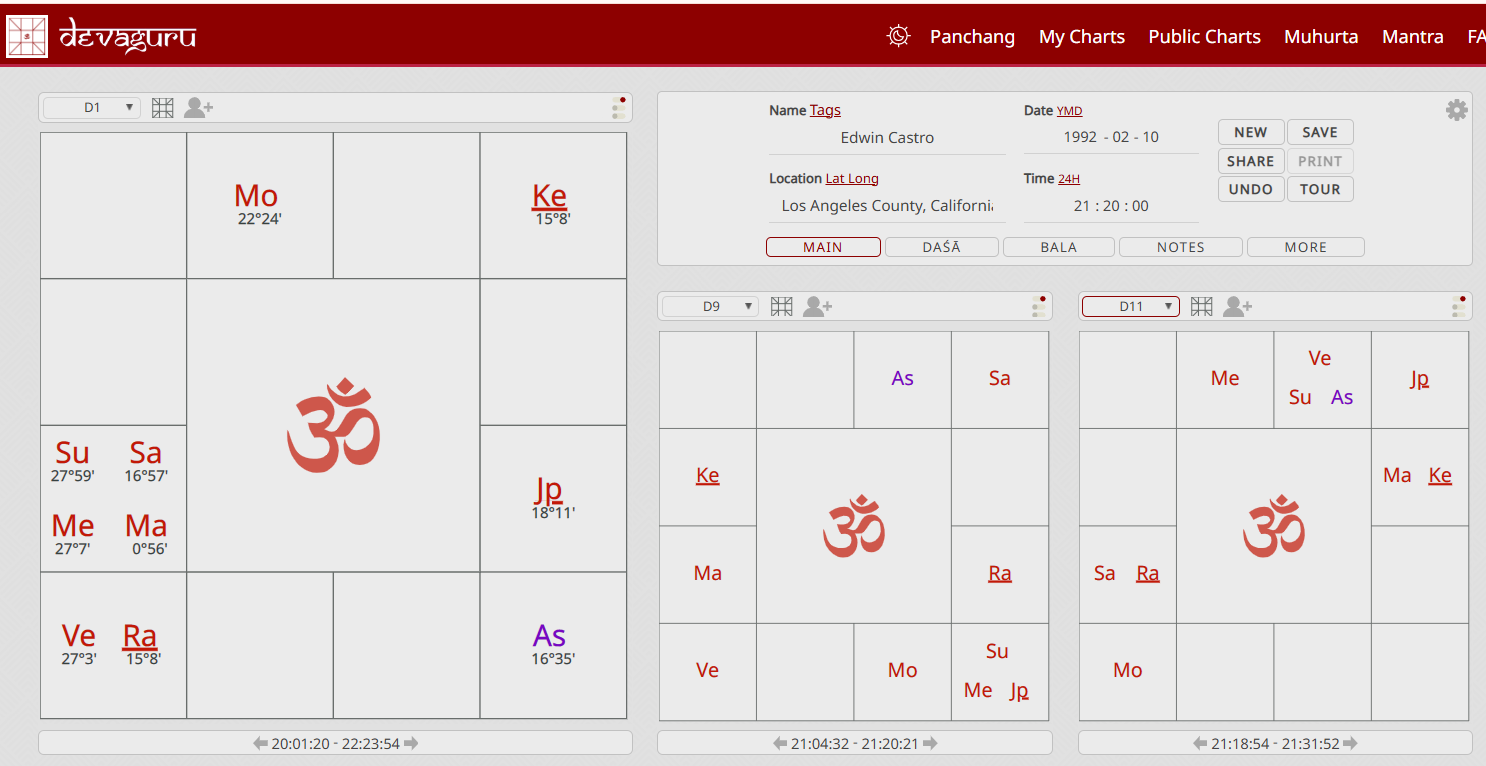
Task: Switch to the DAŚĀ tab
Action: 941,247
